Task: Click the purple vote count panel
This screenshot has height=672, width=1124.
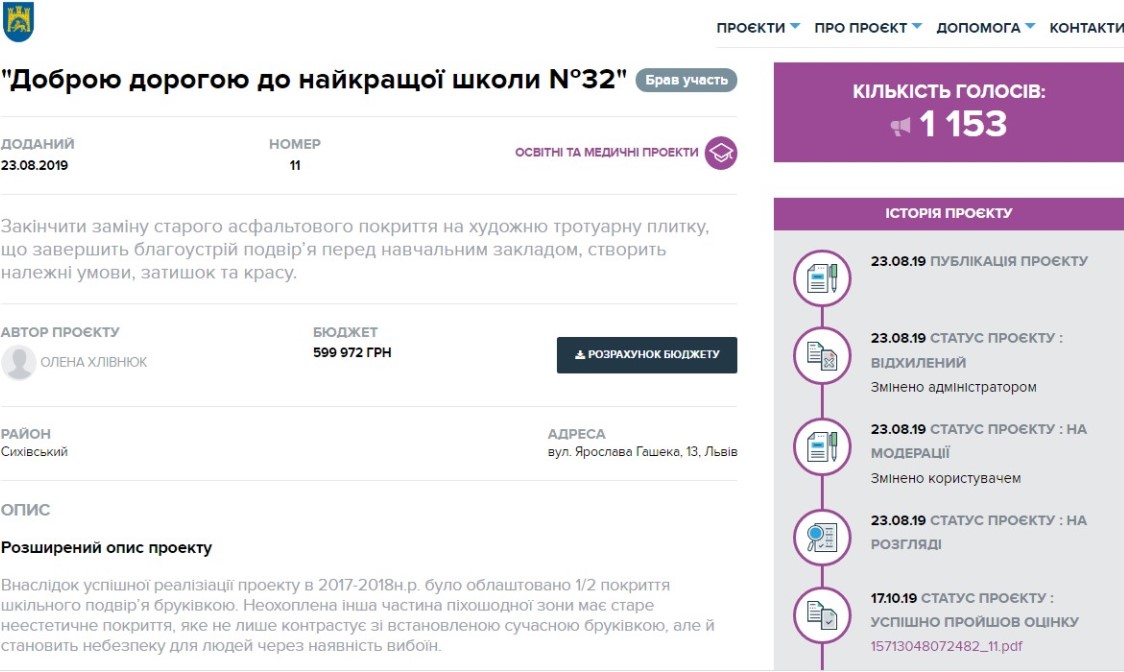Action: tap(948, 112)
